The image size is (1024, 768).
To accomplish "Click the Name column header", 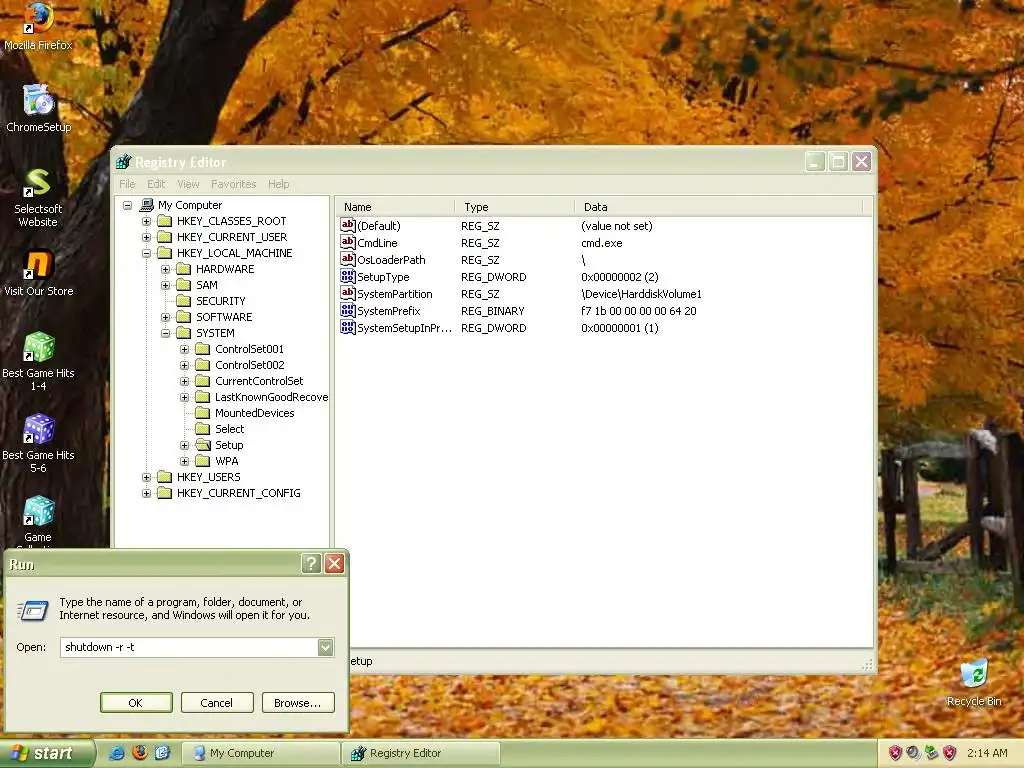I will [x=395, y=207].
